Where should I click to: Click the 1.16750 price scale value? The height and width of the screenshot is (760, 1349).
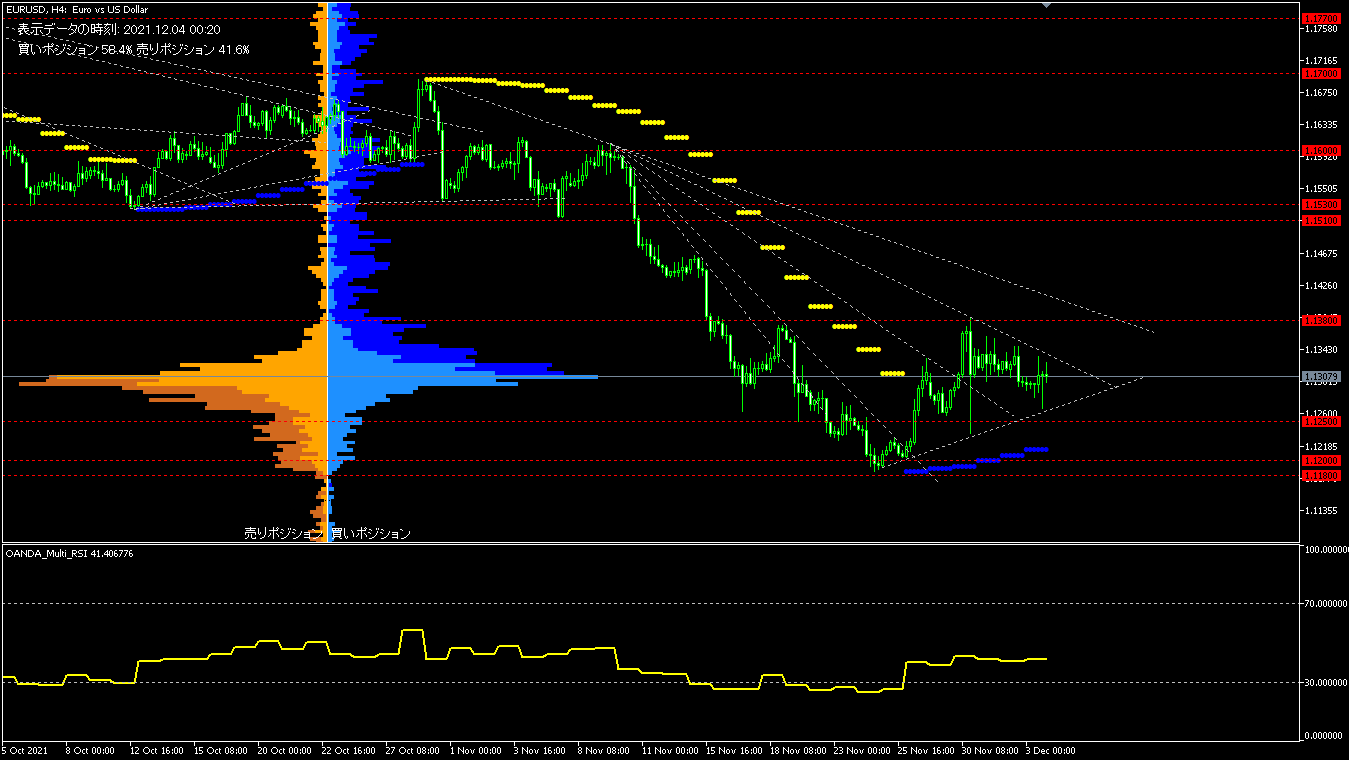1321,93
